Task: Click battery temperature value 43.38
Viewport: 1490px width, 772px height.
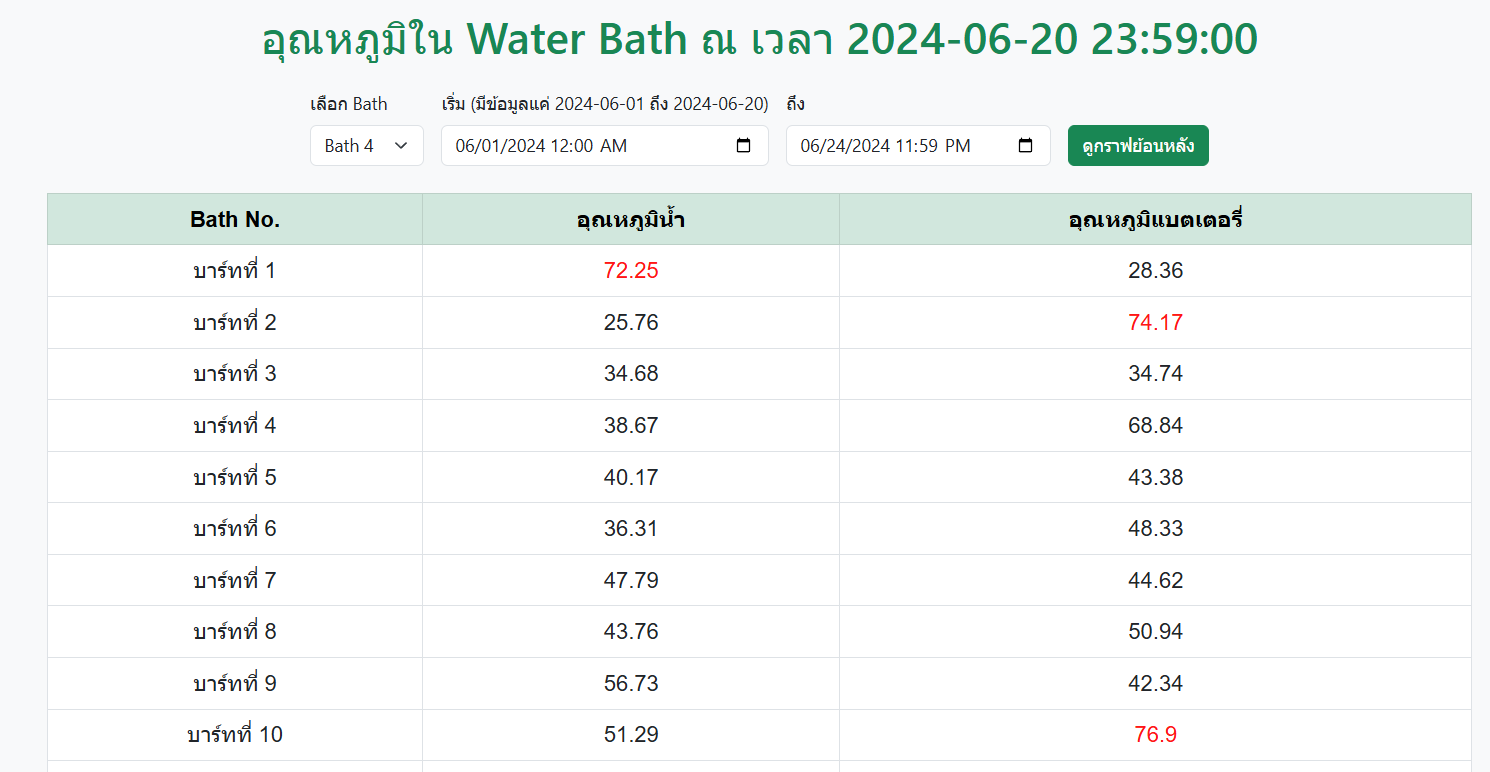Action: tap(1155, 478)
